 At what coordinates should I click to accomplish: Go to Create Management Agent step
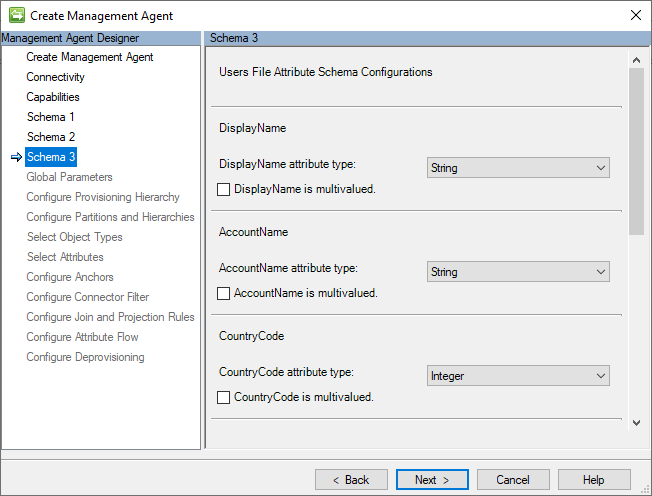coord(89,57)
